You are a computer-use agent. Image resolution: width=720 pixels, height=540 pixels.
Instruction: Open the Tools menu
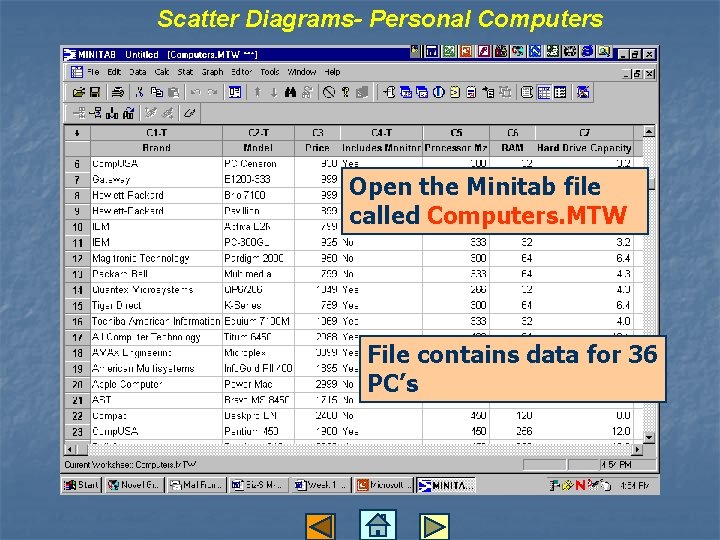pos(270,72)
